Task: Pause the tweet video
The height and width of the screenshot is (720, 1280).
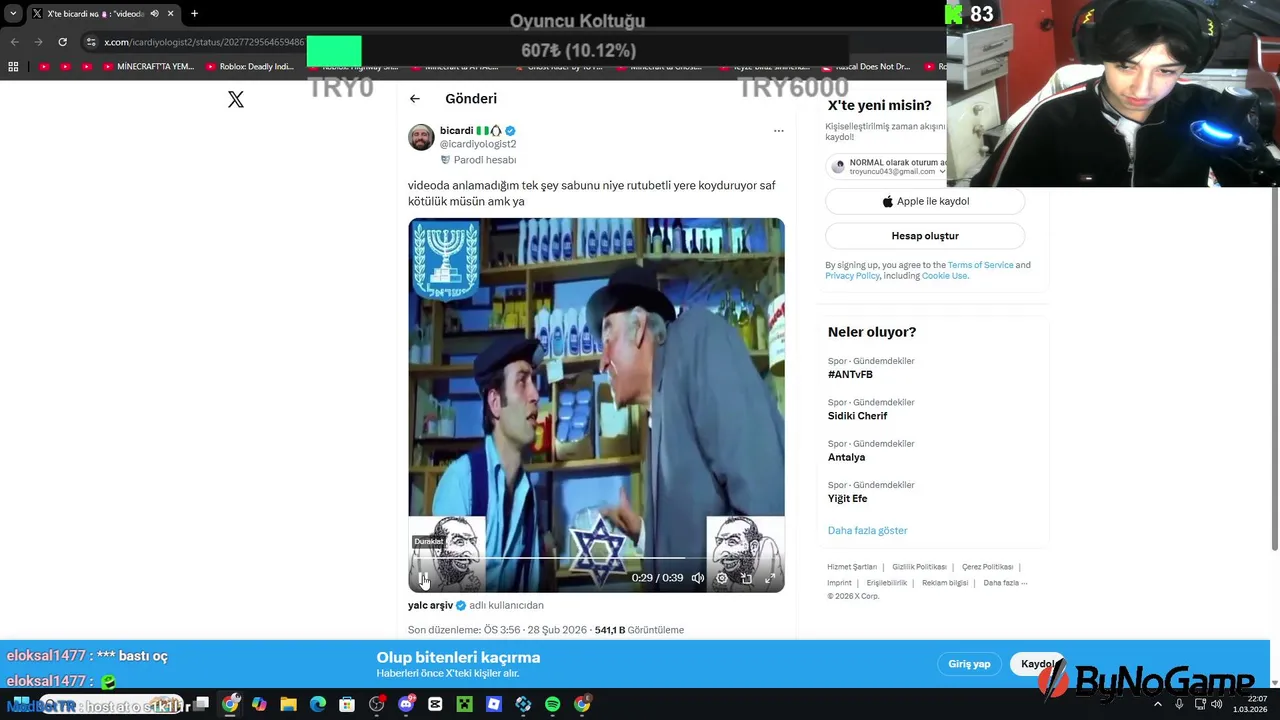Action: pos(423,578)
